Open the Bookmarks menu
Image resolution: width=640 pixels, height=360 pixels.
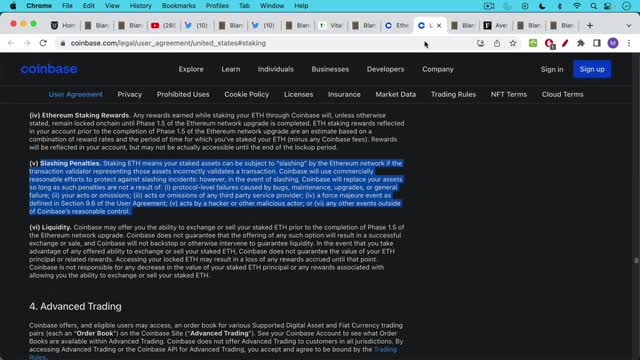(x=178, y=6)
